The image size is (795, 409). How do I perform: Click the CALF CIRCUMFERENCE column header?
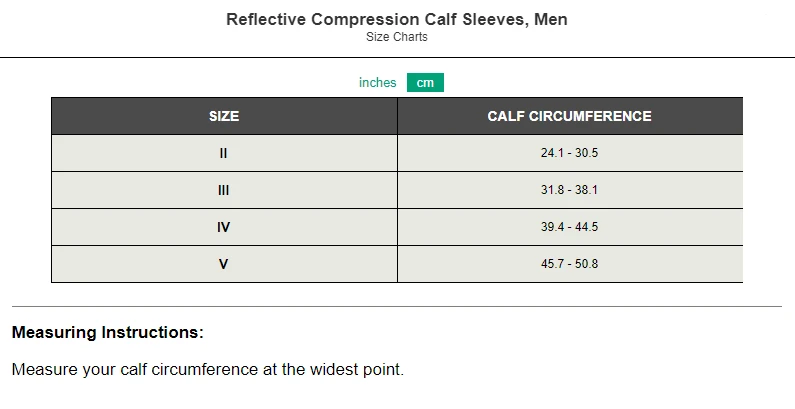[x=569, y=116]
